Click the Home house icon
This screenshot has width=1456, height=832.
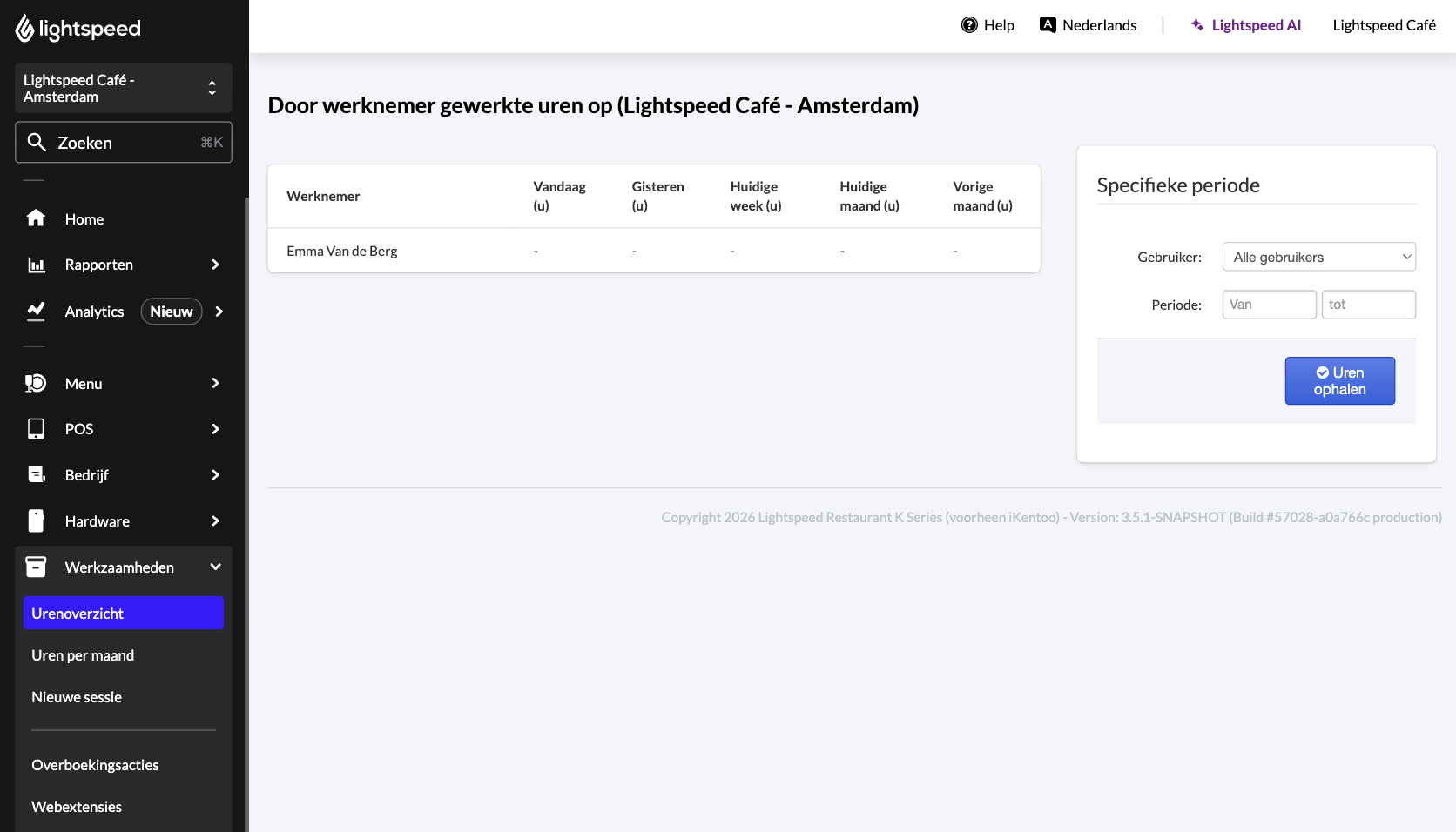pos(36,218)
